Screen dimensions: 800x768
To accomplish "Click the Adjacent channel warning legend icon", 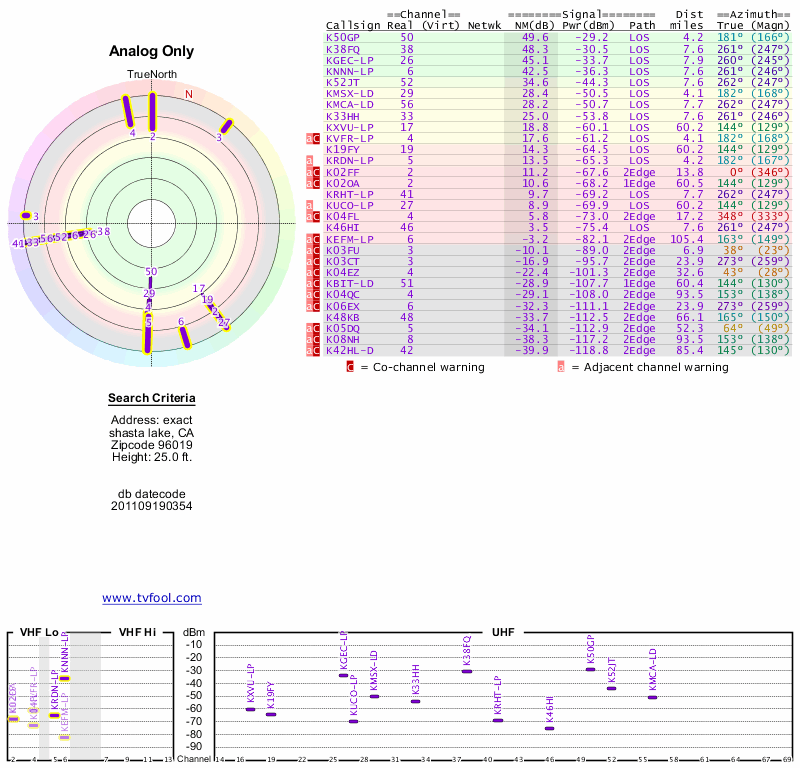I will pos(561,367).
